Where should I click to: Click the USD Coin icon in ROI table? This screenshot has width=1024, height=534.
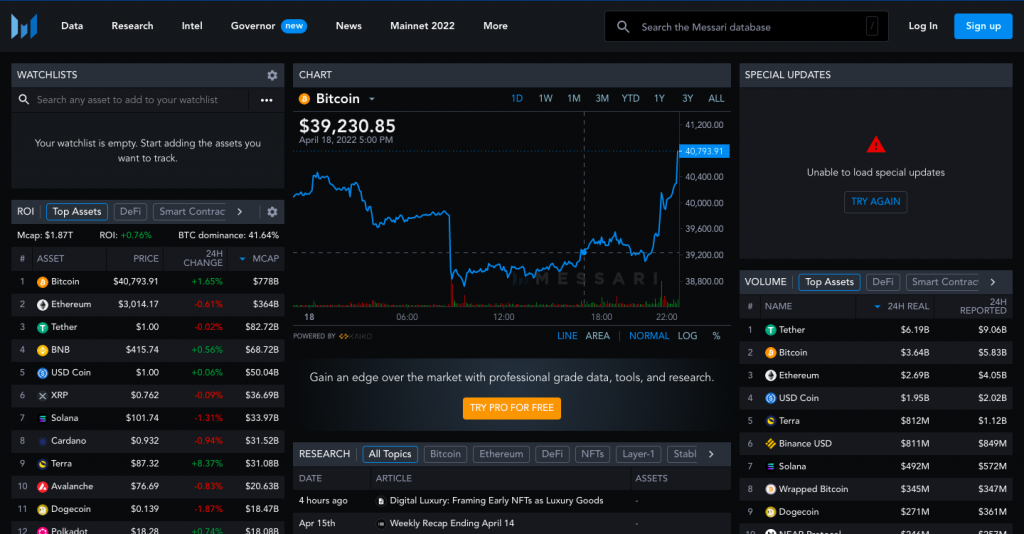pos(42,373)
